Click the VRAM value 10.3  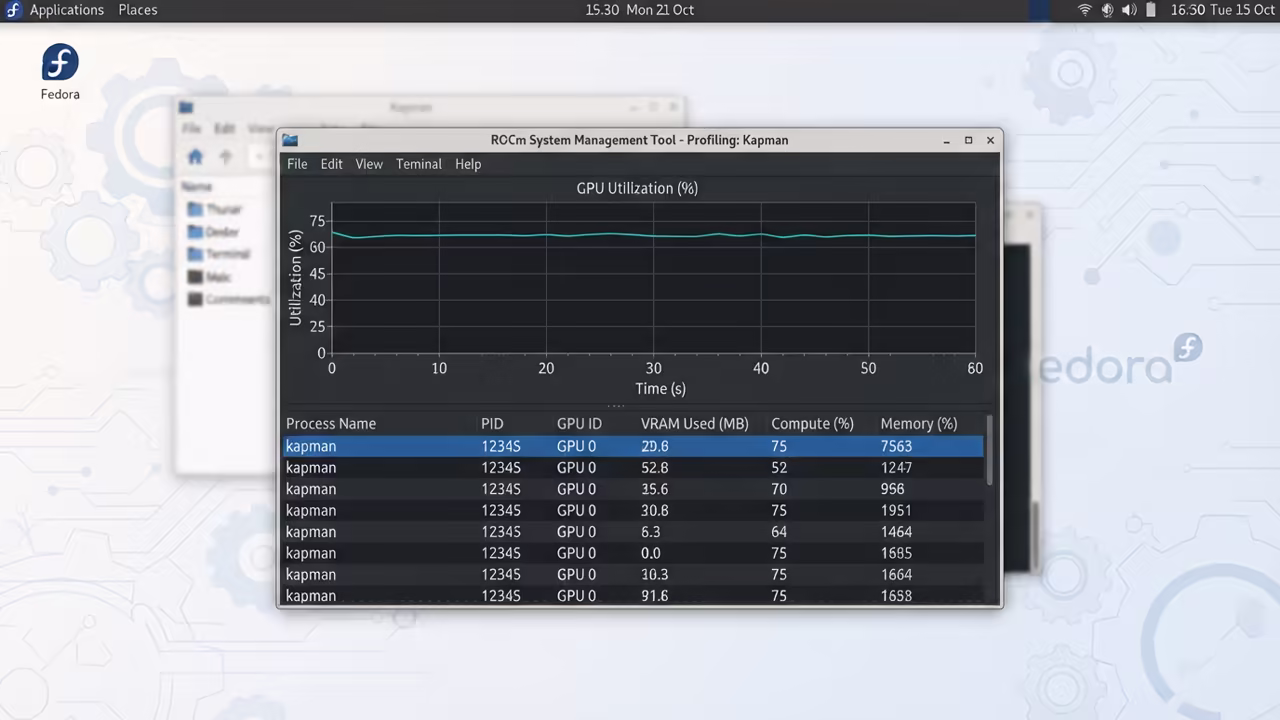(x=655, y=575)
